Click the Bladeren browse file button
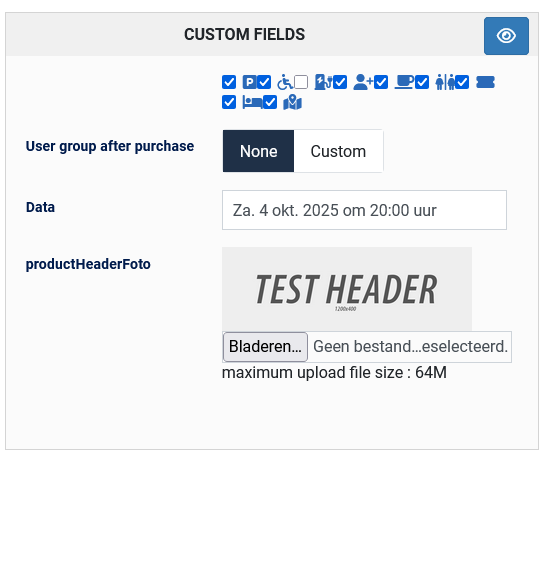Viewport: 544px width, 573px height. (x=265, y=346)
